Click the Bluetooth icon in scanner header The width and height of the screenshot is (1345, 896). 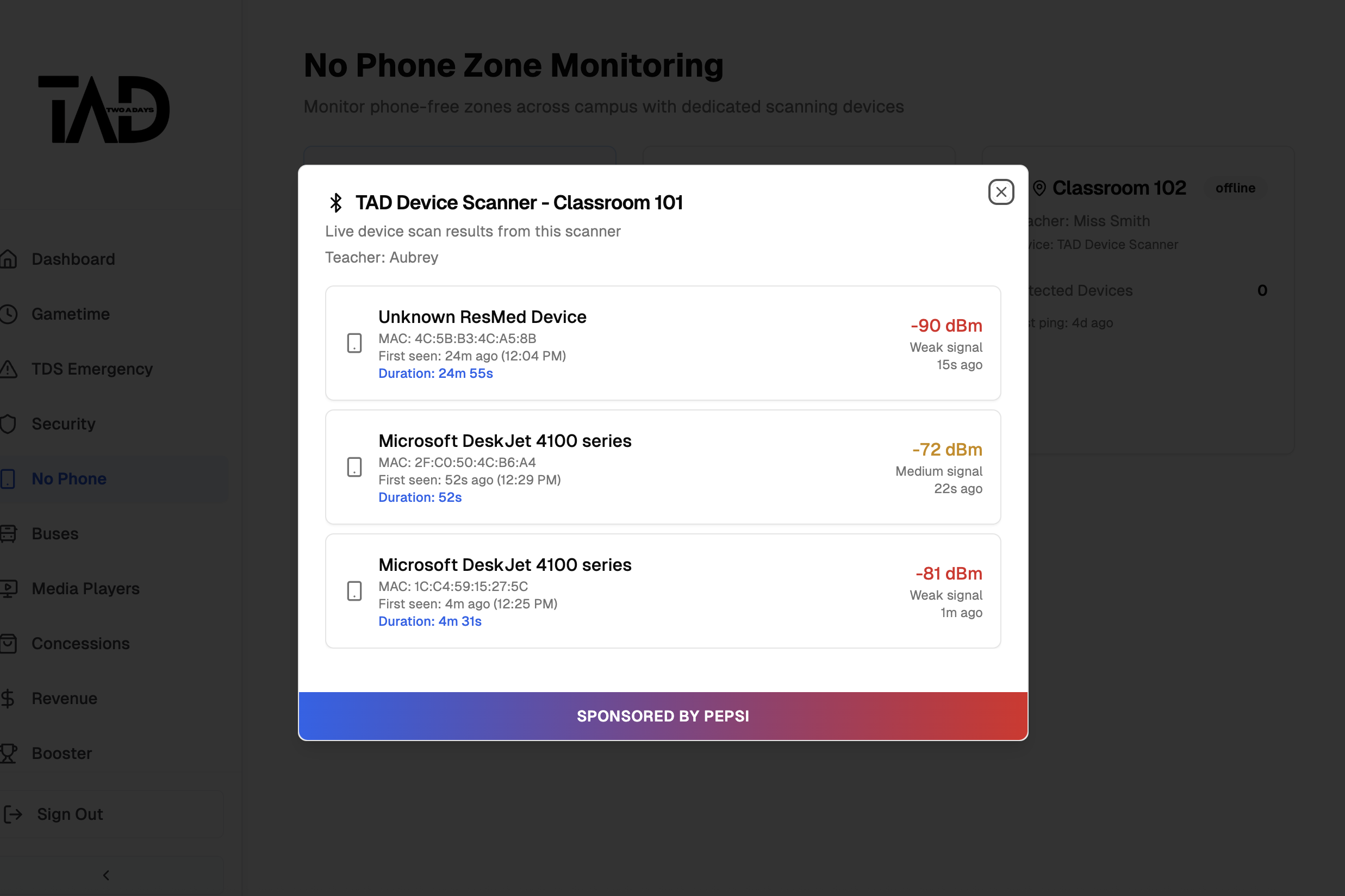335,202
